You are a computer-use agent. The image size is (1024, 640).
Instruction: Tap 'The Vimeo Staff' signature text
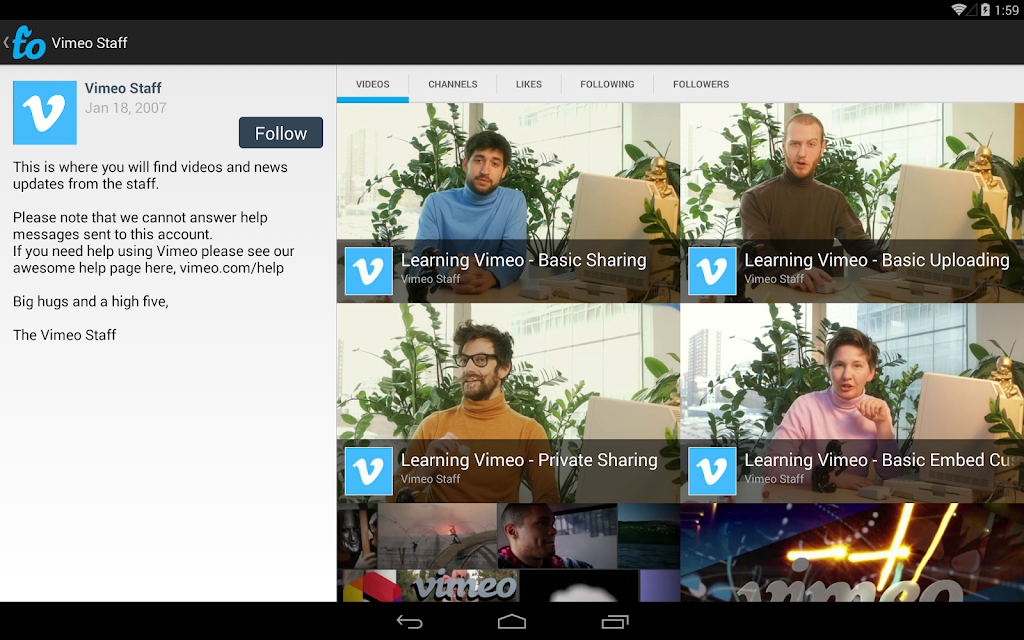click(65, 335)
